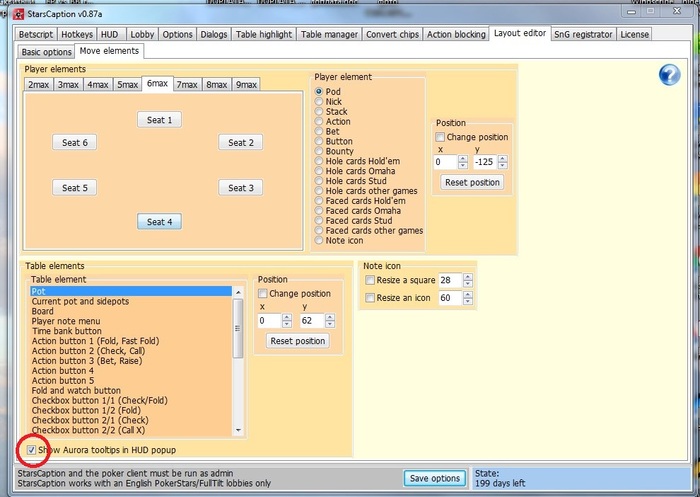Switch to the Table manager tab
Screen dimensions: 700x497
(x=329, y=34)
